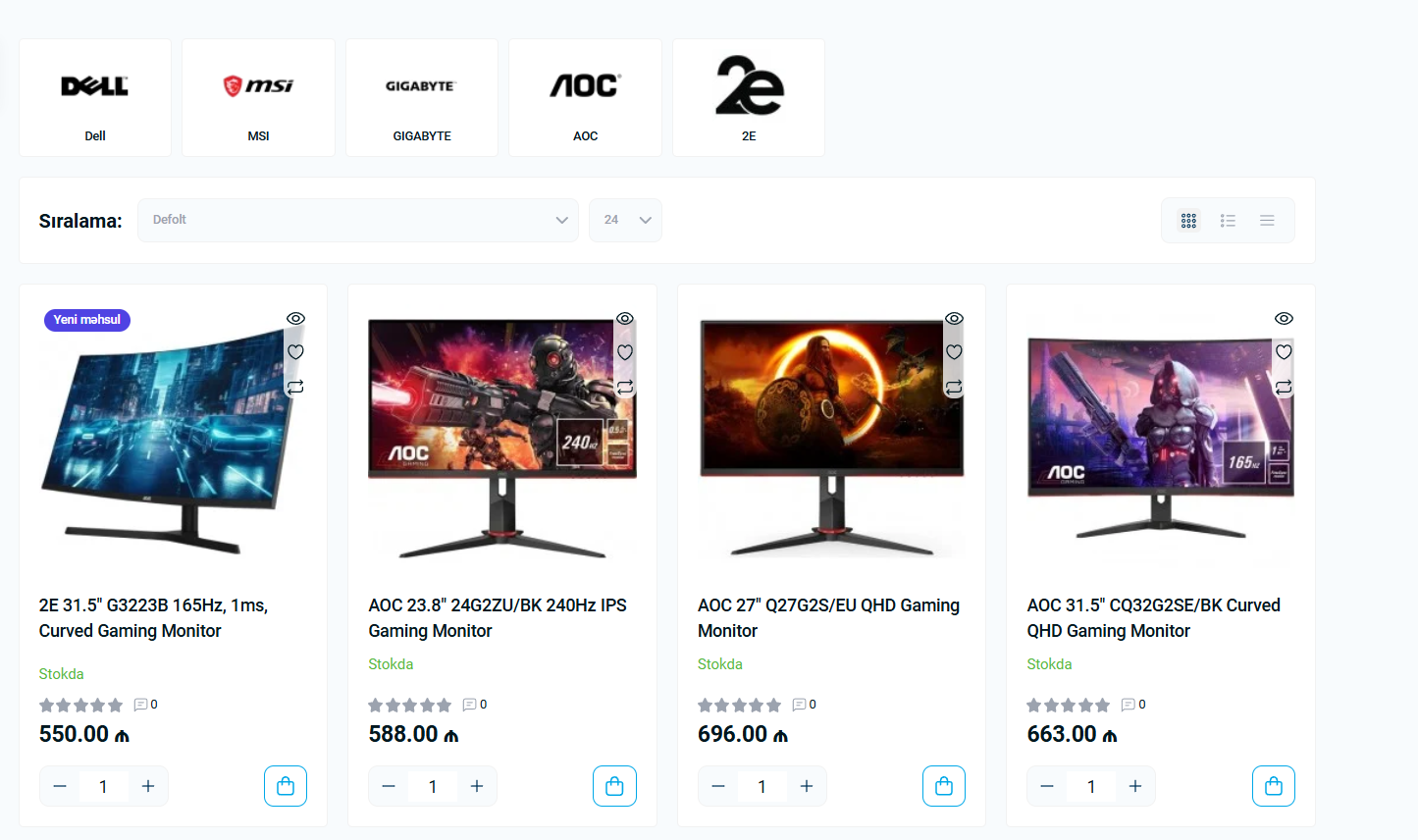The width and height of the screenshot is (1418, 840).
Task: Add 2E G3223B monitor to cart
Action: pyautogui.click(x=286, y=786)
